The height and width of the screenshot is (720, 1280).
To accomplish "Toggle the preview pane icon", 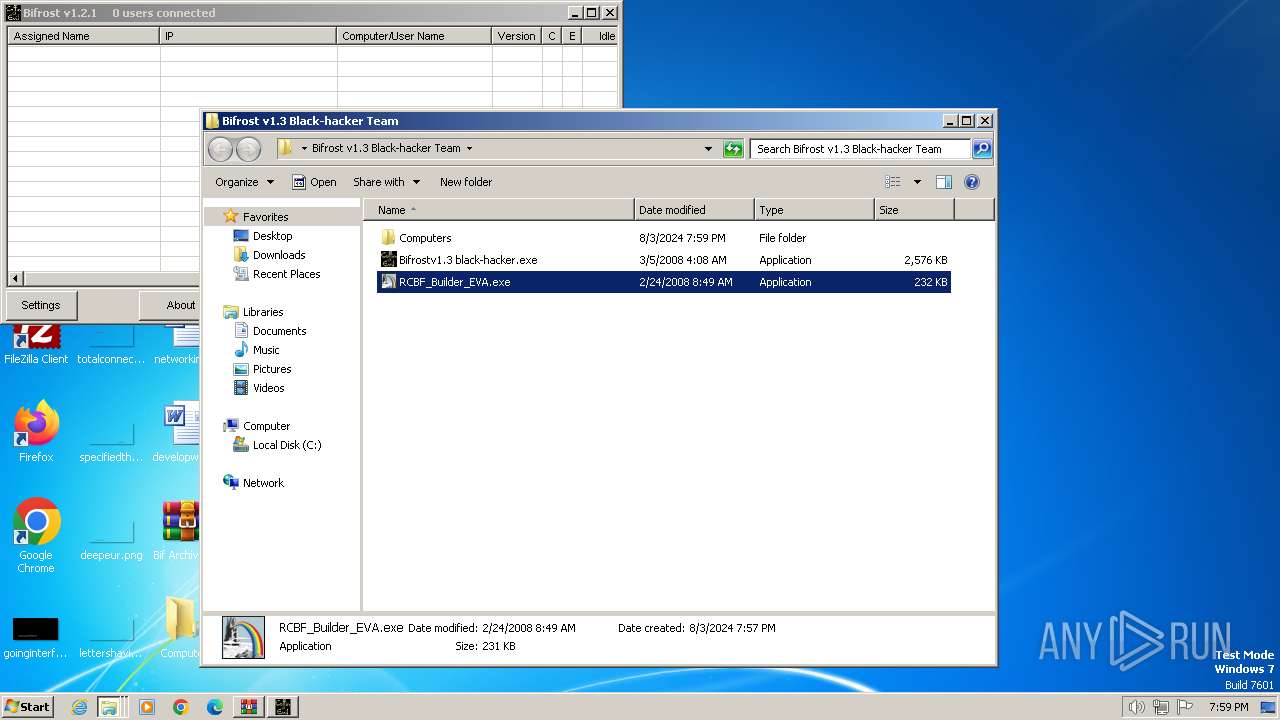I will (x=943, y=182).
